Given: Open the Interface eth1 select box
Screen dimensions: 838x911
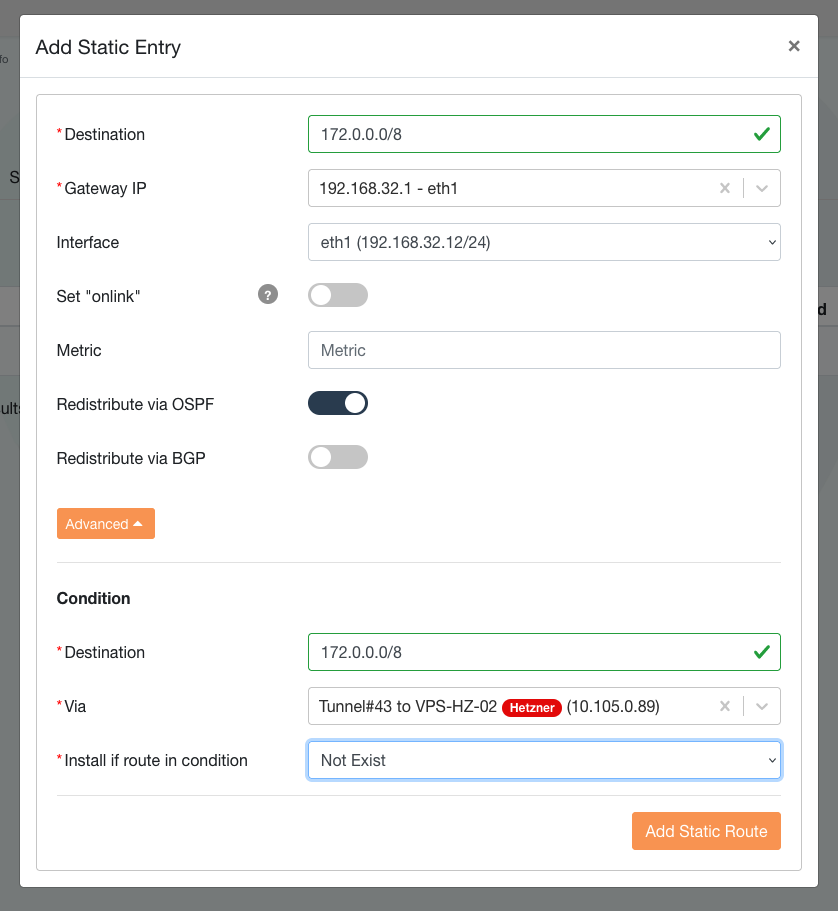Looking at the screenshot, I should pyautogui.click(x=543, y=242).
